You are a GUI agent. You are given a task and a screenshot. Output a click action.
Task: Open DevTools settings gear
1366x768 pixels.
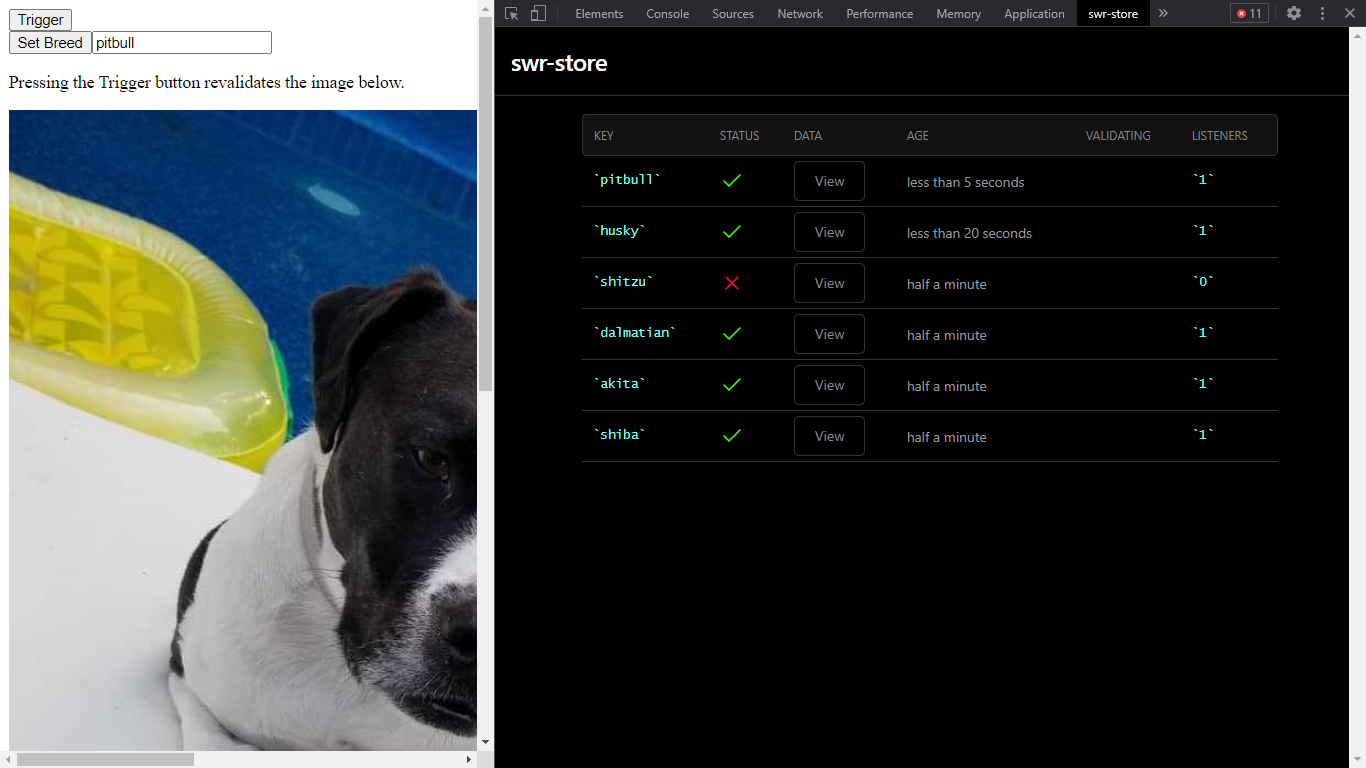click(1294, 13)
